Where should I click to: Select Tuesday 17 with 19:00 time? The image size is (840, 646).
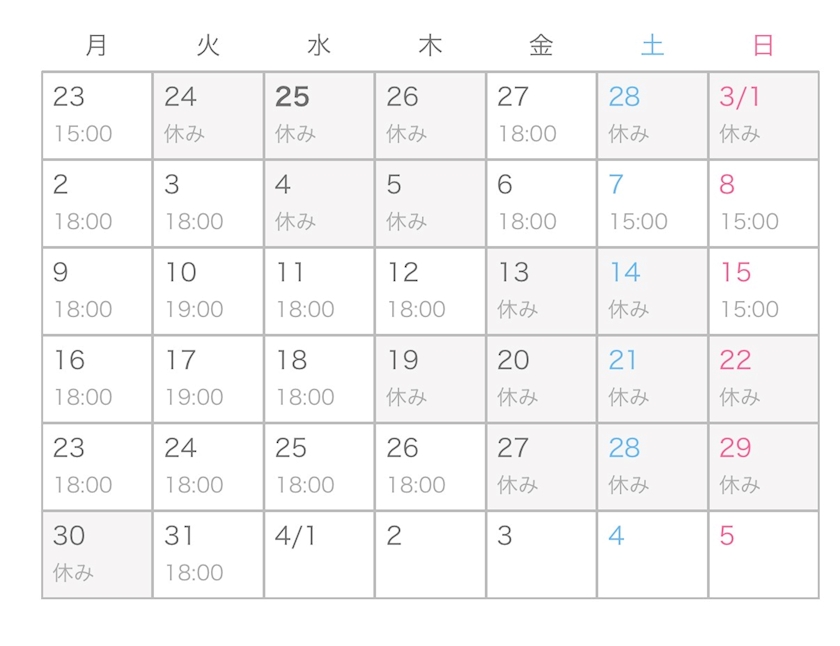[208, 379]
